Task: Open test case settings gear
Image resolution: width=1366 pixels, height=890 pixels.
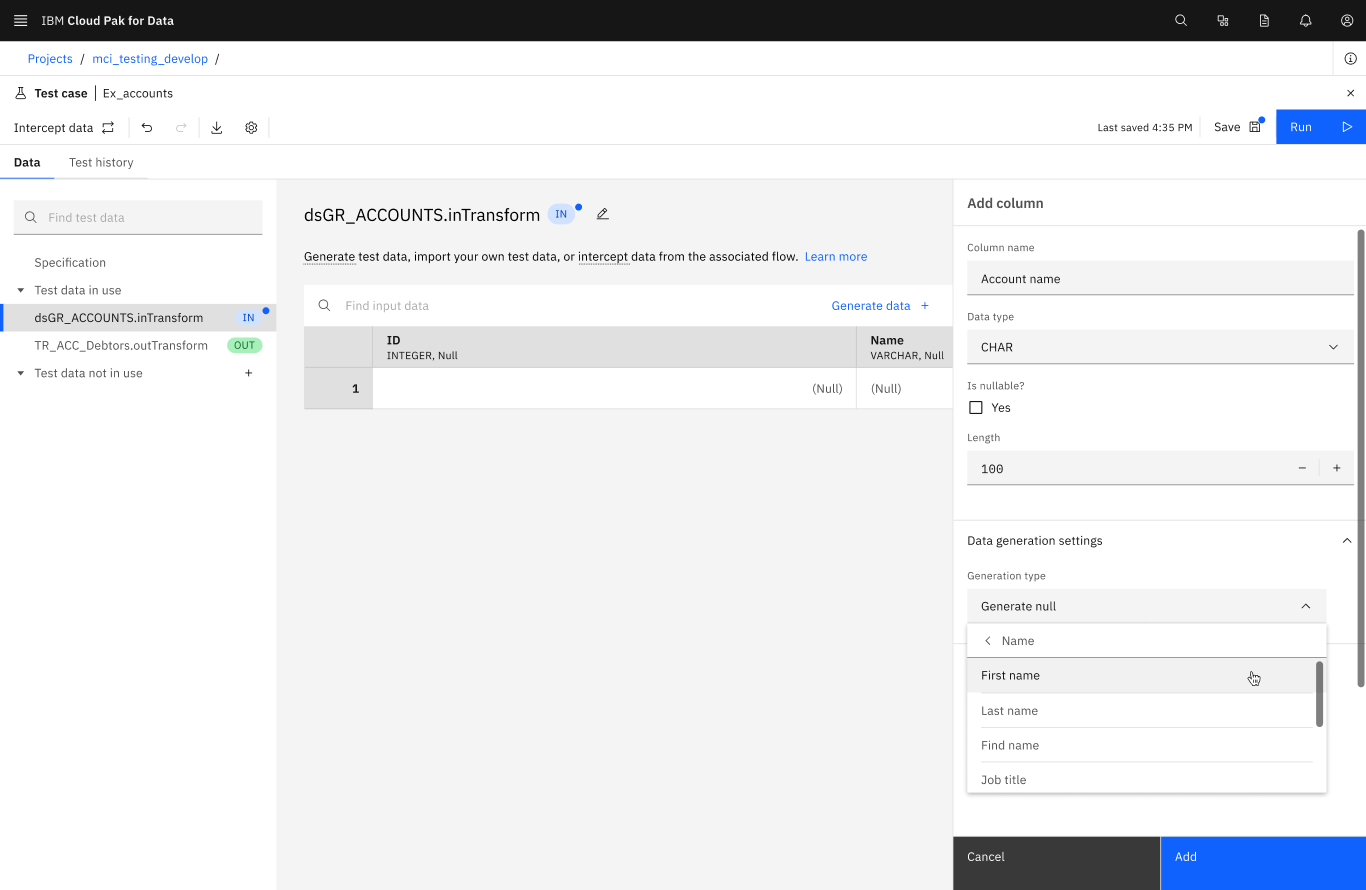Action: click(251, 128)
